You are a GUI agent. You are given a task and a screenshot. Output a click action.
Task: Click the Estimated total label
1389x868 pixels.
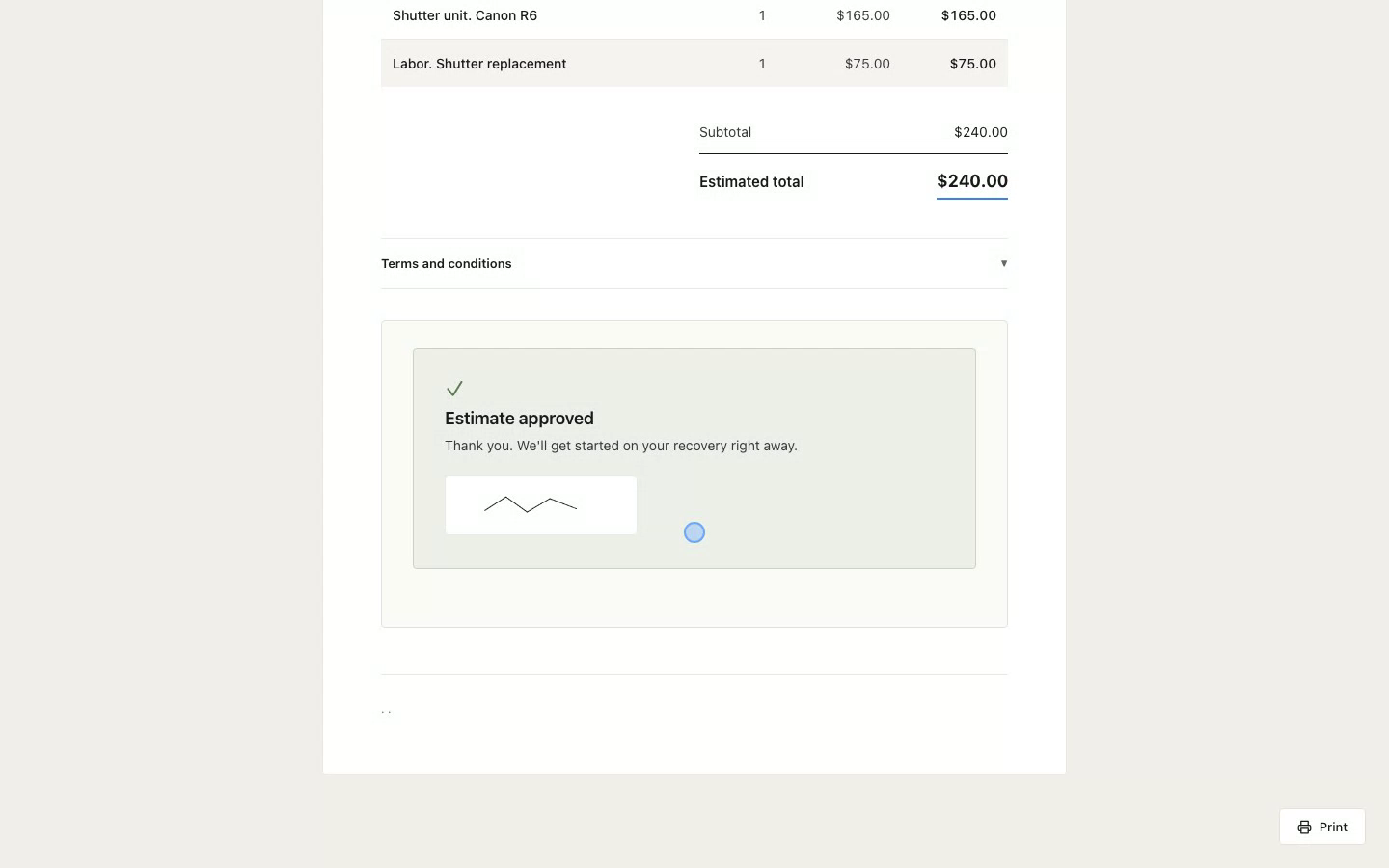point(751,181)
